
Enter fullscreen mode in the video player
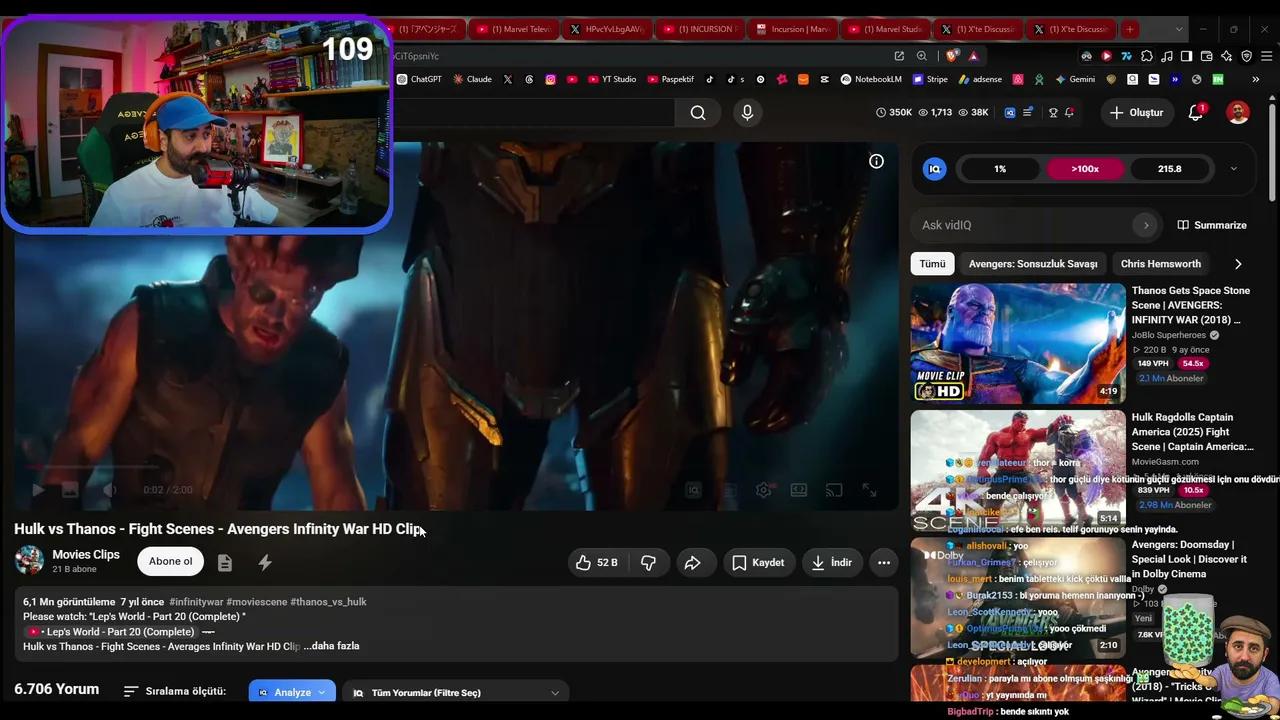(869, 490)
